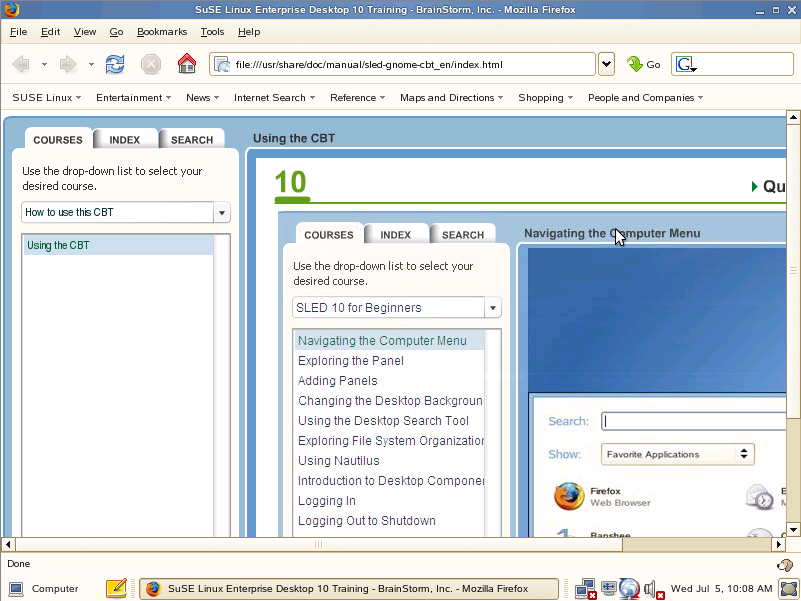Switch to the outer INDEX tab
Viewport: 801px width, 601px height.
(125, 140)
